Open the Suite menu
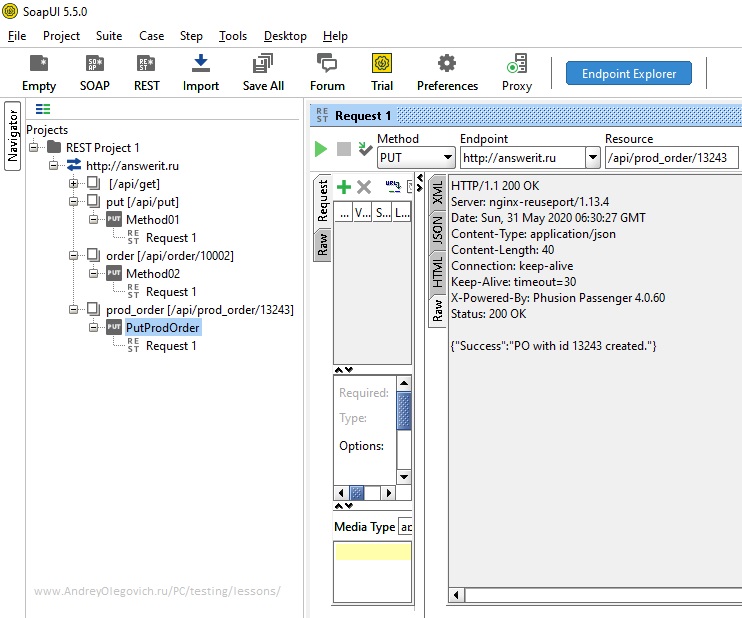Viewport: 742px width, 618px height. (109, 36)
